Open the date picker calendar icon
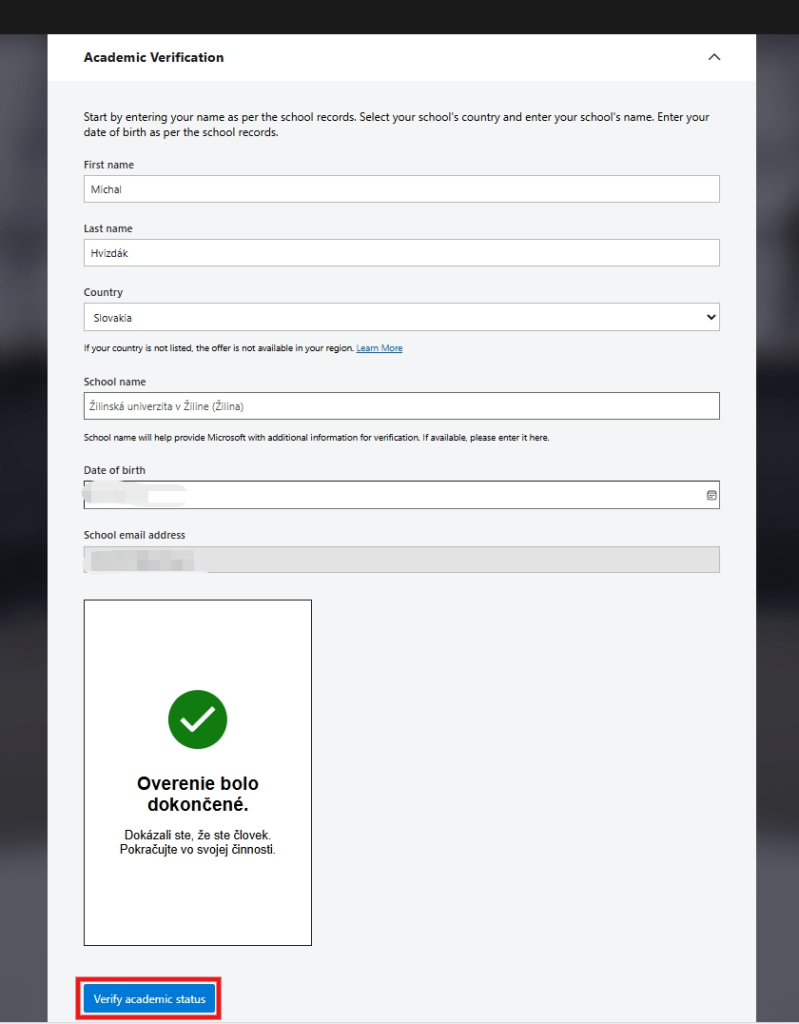This screenshot has width=799, height=1024. [x=711, y=495]
